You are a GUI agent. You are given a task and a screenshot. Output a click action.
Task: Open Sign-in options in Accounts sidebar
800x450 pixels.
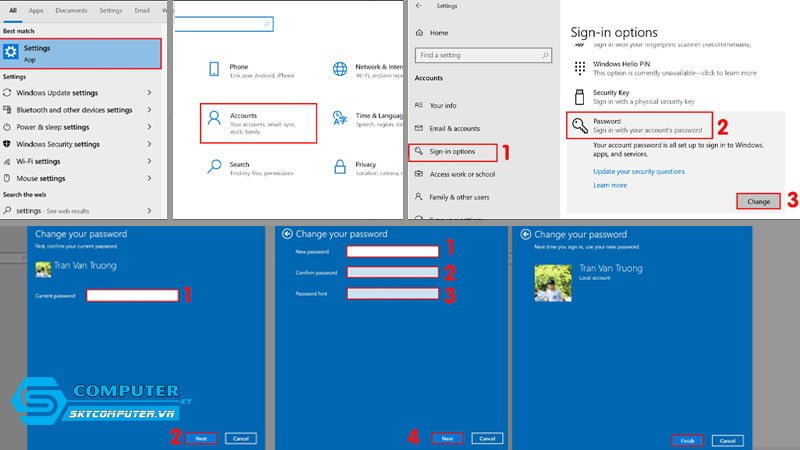[x=453, y=152]
